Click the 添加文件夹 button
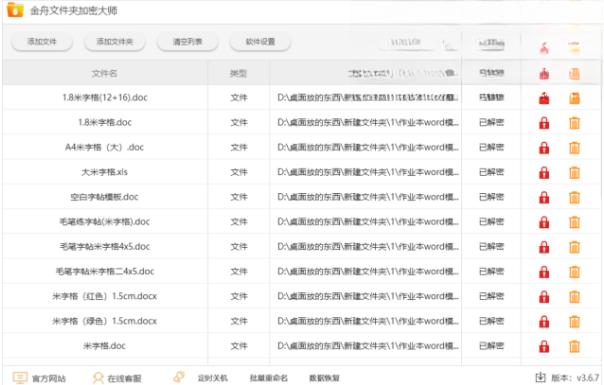This screenshot has width=604, height=385. click(x=114, y=42)
